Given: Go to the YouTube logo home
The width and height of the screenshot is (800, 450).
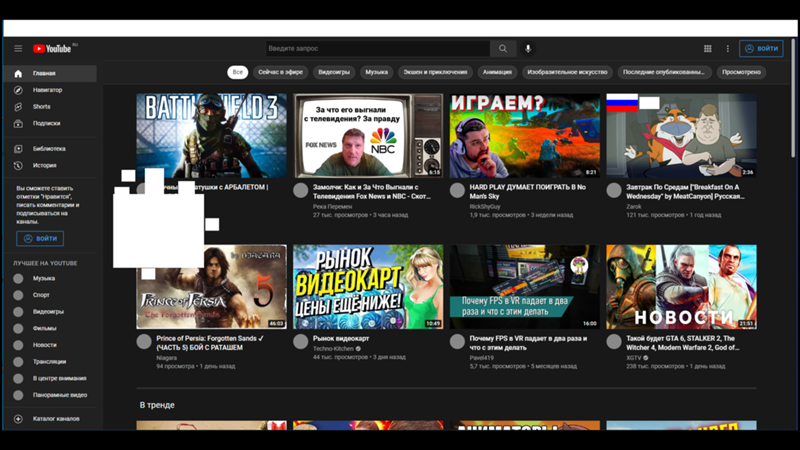Looking at the screenshot, I should click(53, 48).
